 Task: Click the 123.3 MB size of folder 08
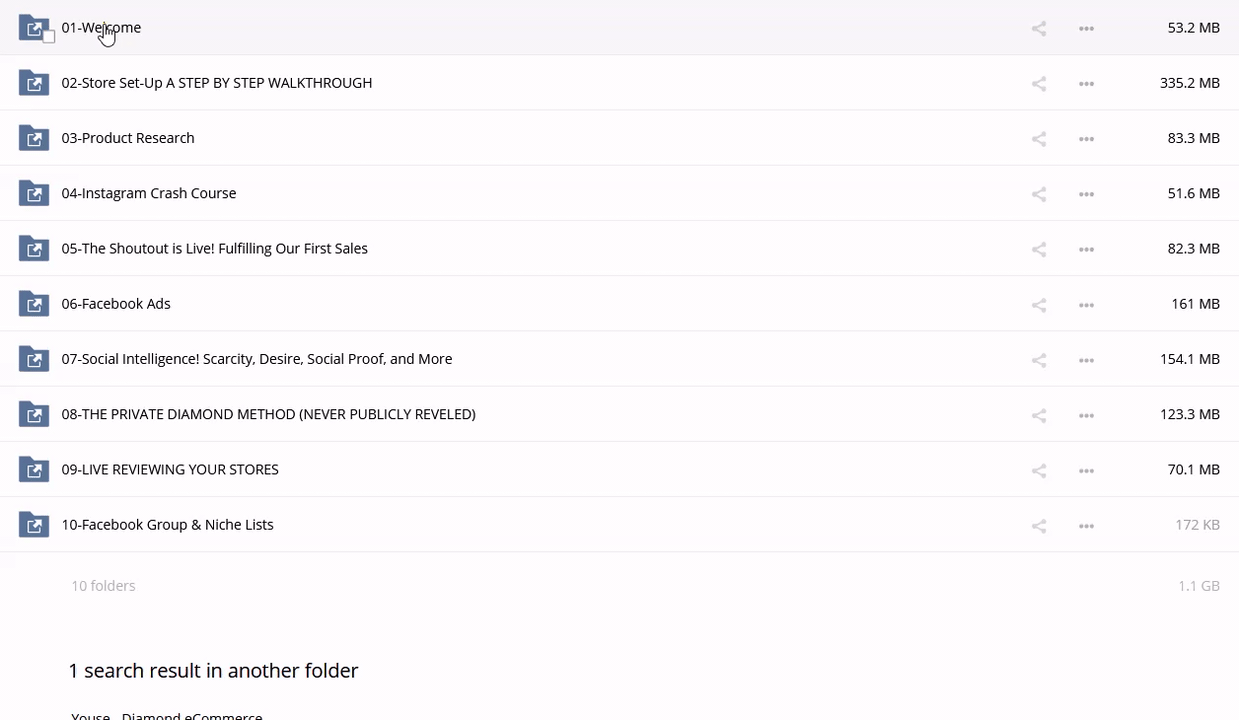[1189, 414]
